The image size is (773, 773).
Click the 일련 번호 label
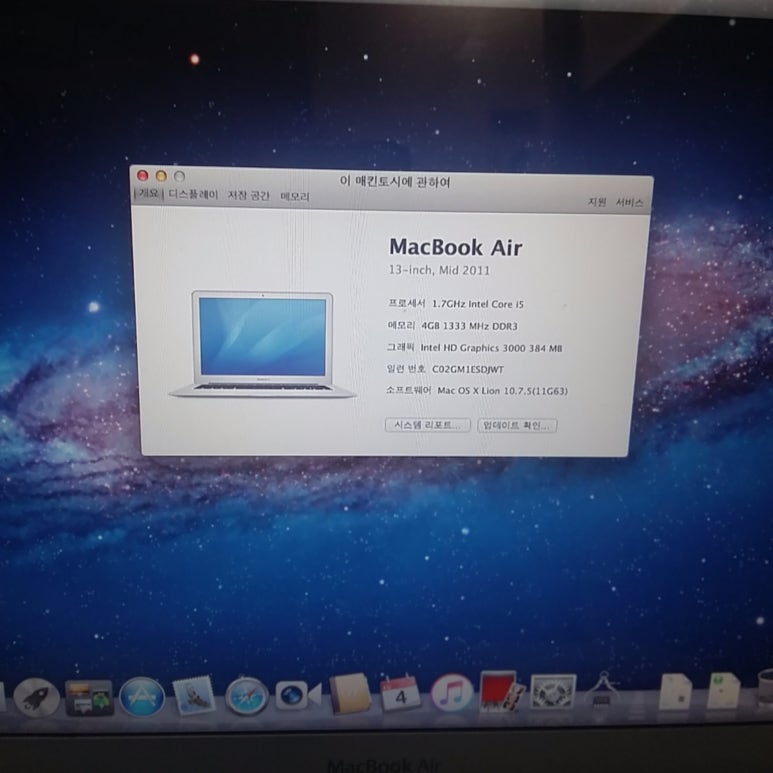click(406, 369)
